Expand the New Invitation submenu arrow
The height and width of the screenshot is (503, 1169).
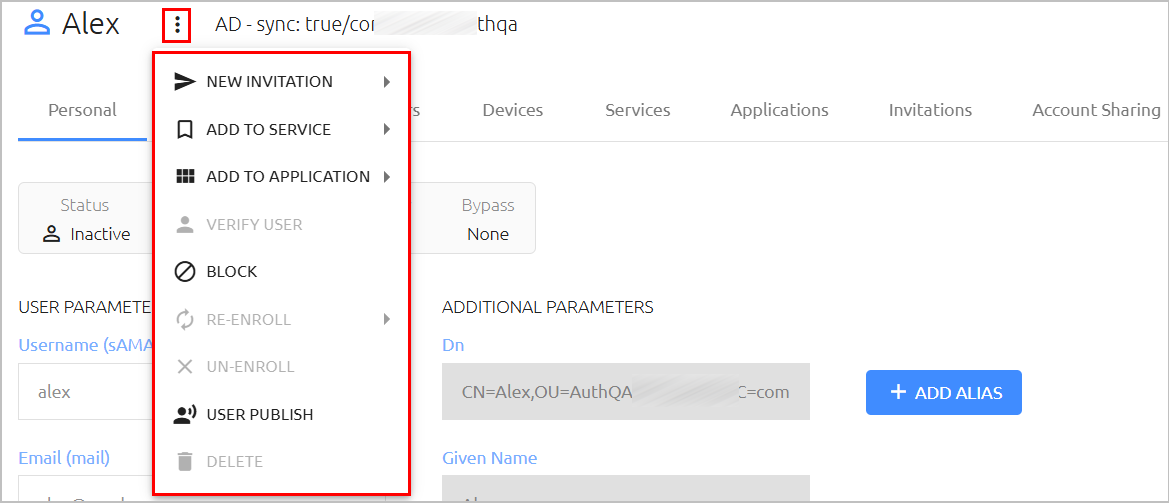(387, 82)
